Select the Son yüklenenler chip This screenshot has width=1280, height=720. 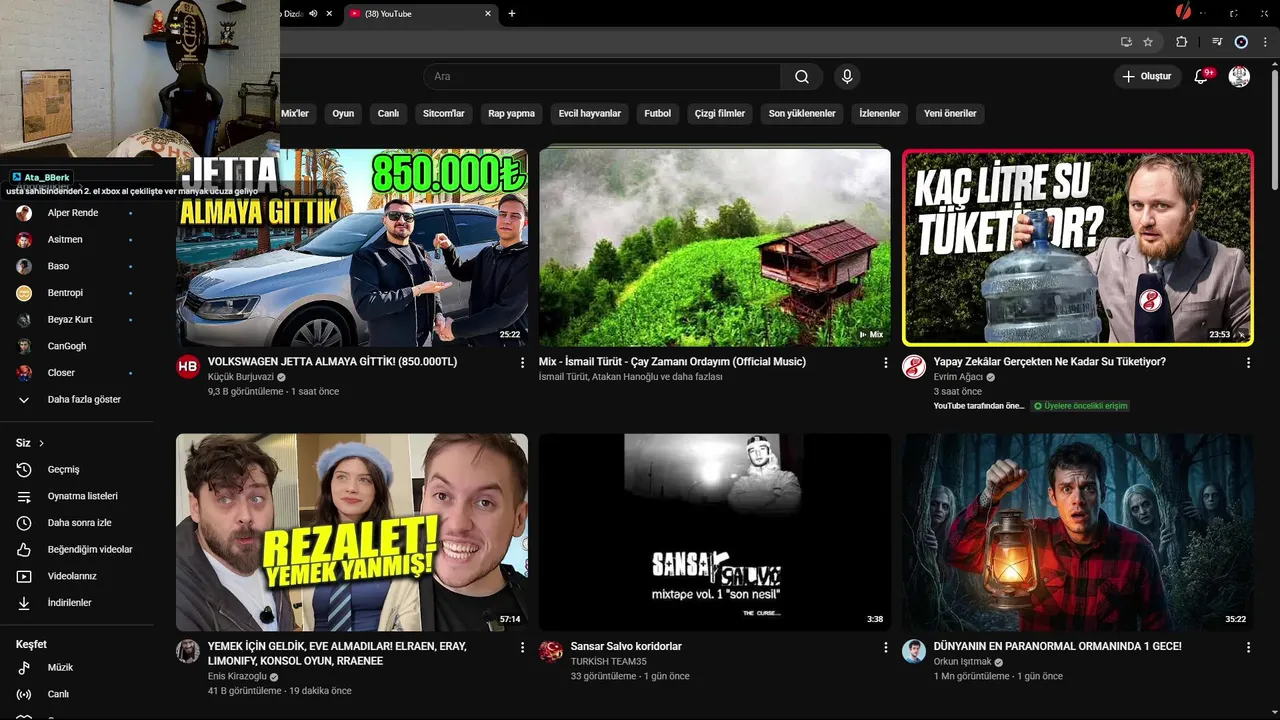click(x=802, y=113)
